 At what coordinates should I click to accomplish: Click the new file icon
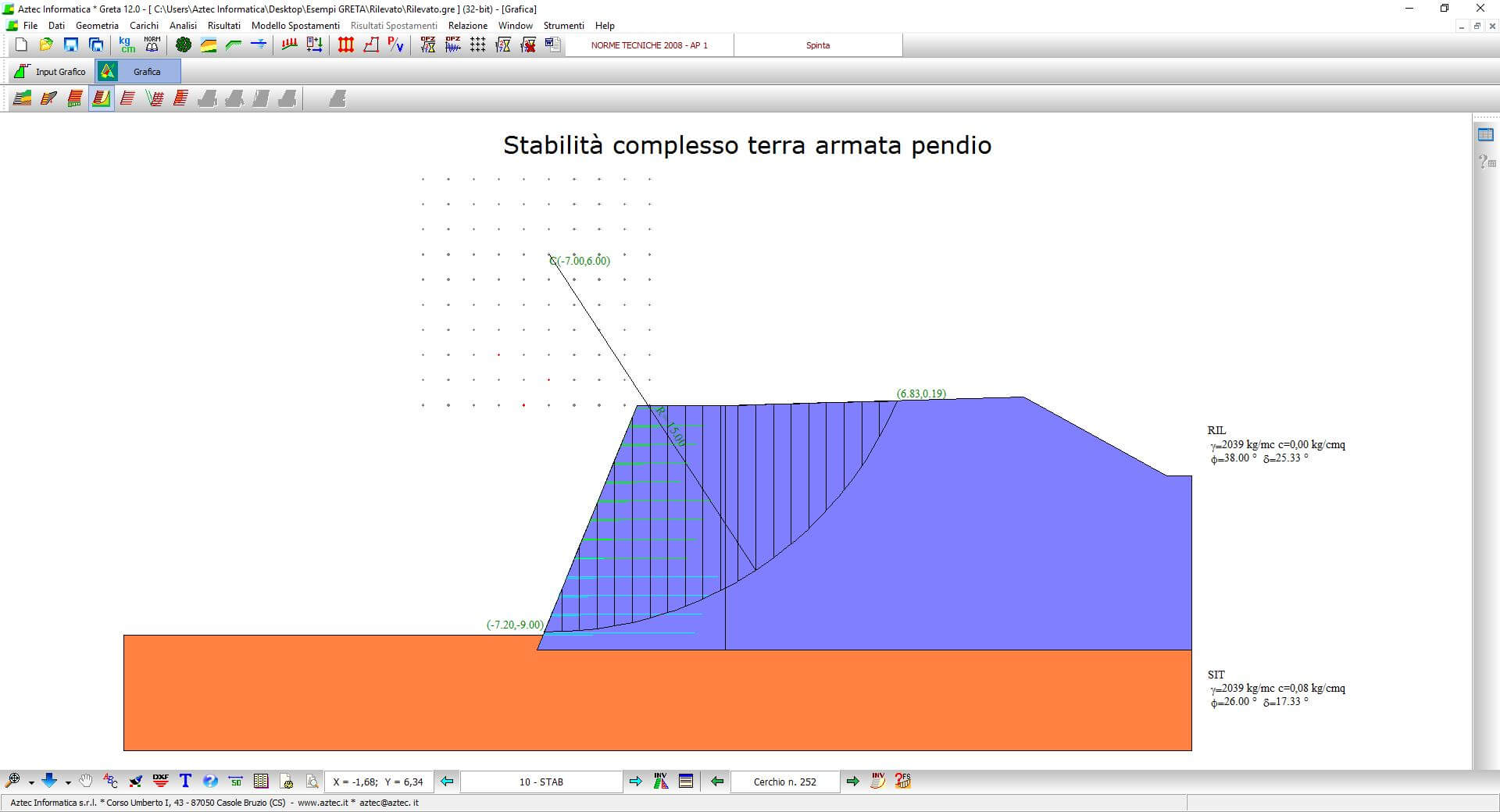pyautogui.click(x=21, y=45)
